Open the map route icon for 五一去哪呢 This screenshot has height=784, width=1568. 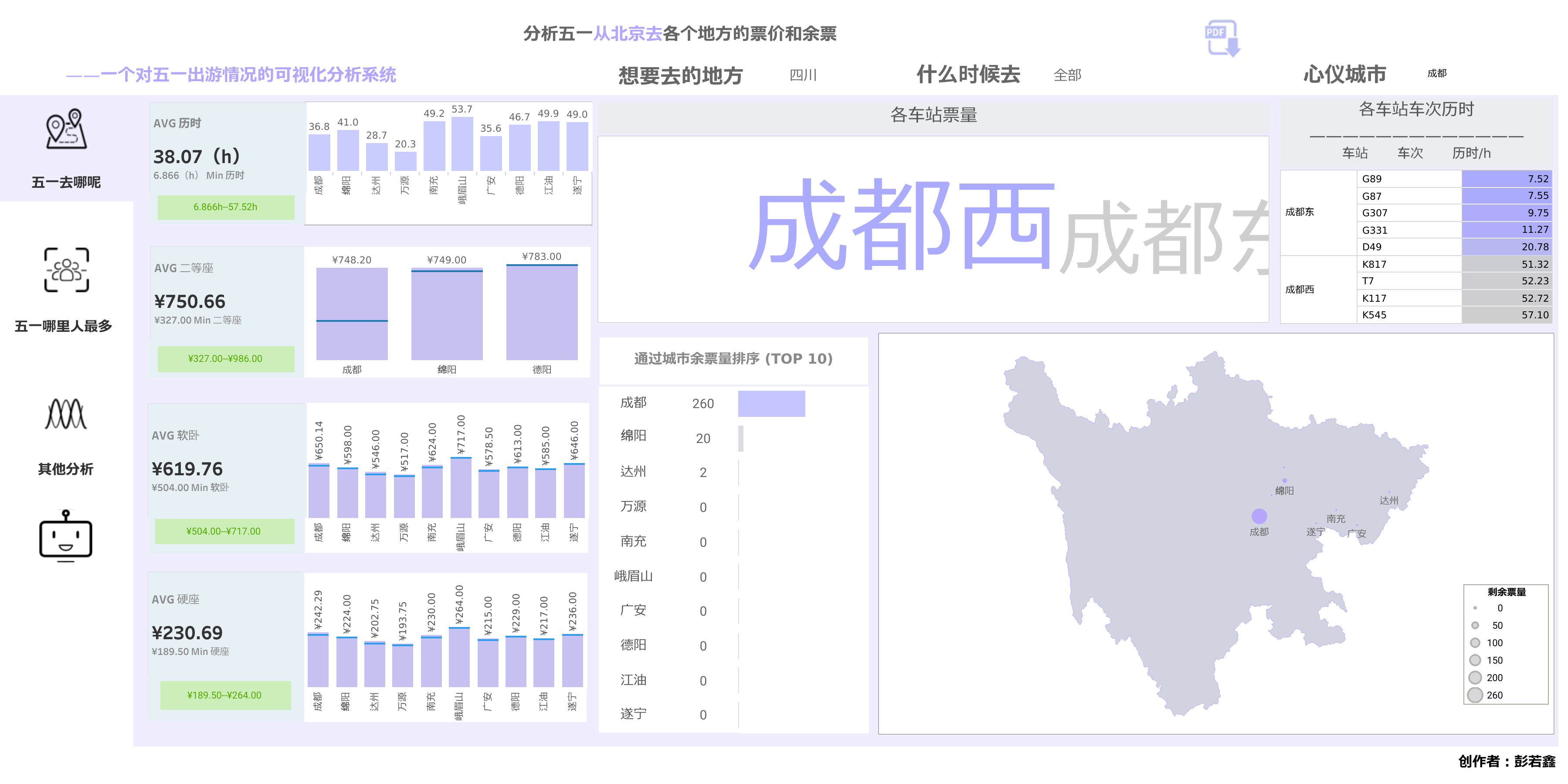pos(66,129)
